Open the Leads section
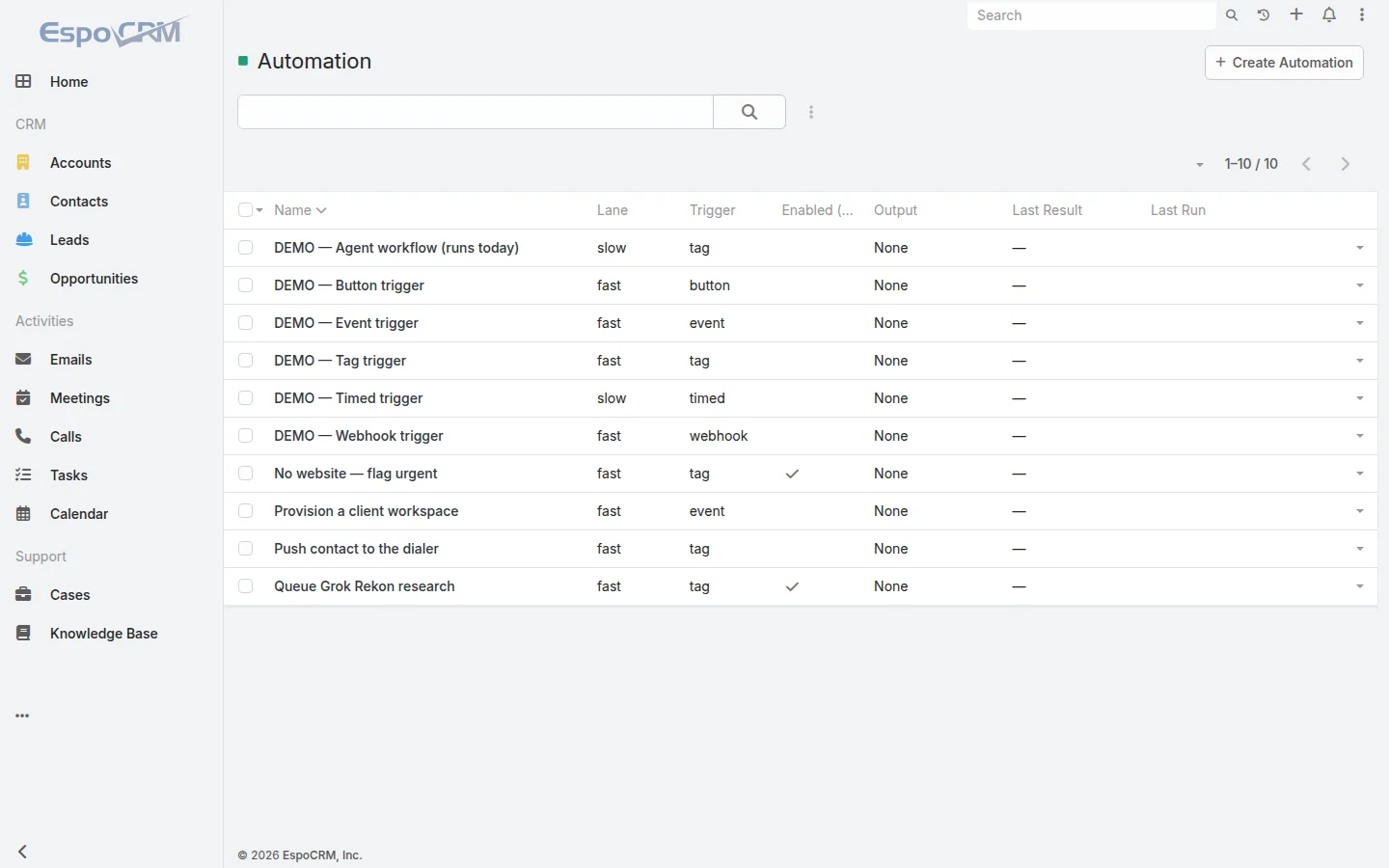 68,240
